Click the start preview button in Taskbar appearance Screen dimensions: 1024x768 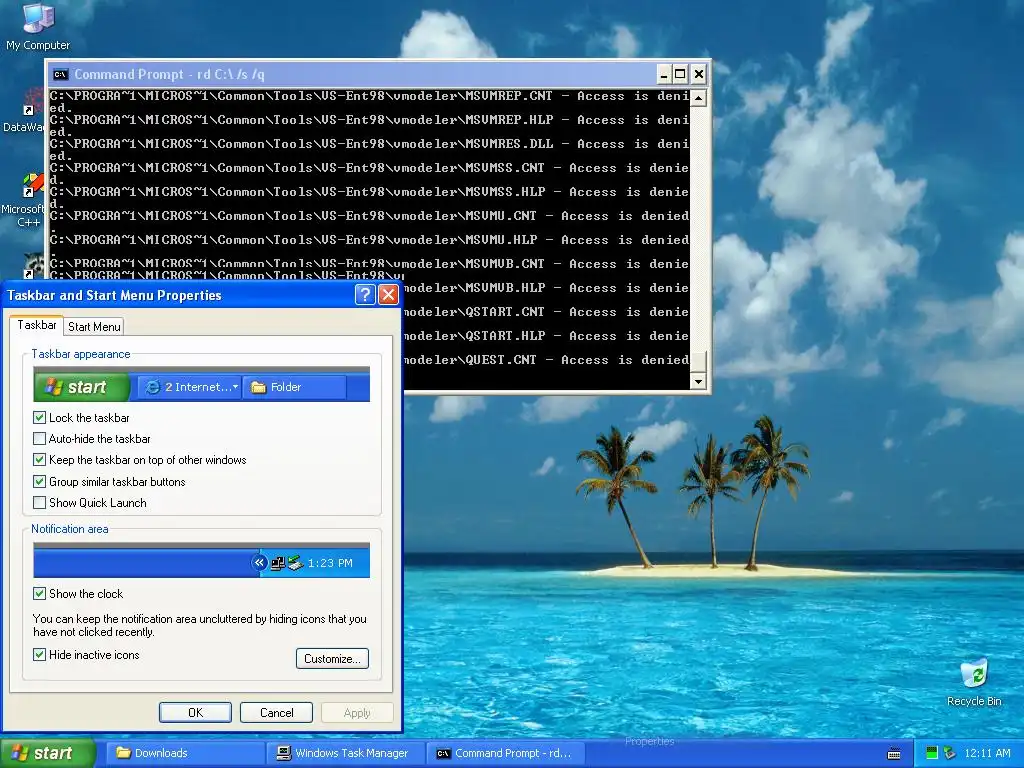pyautogui.click(x=82, y=387)
